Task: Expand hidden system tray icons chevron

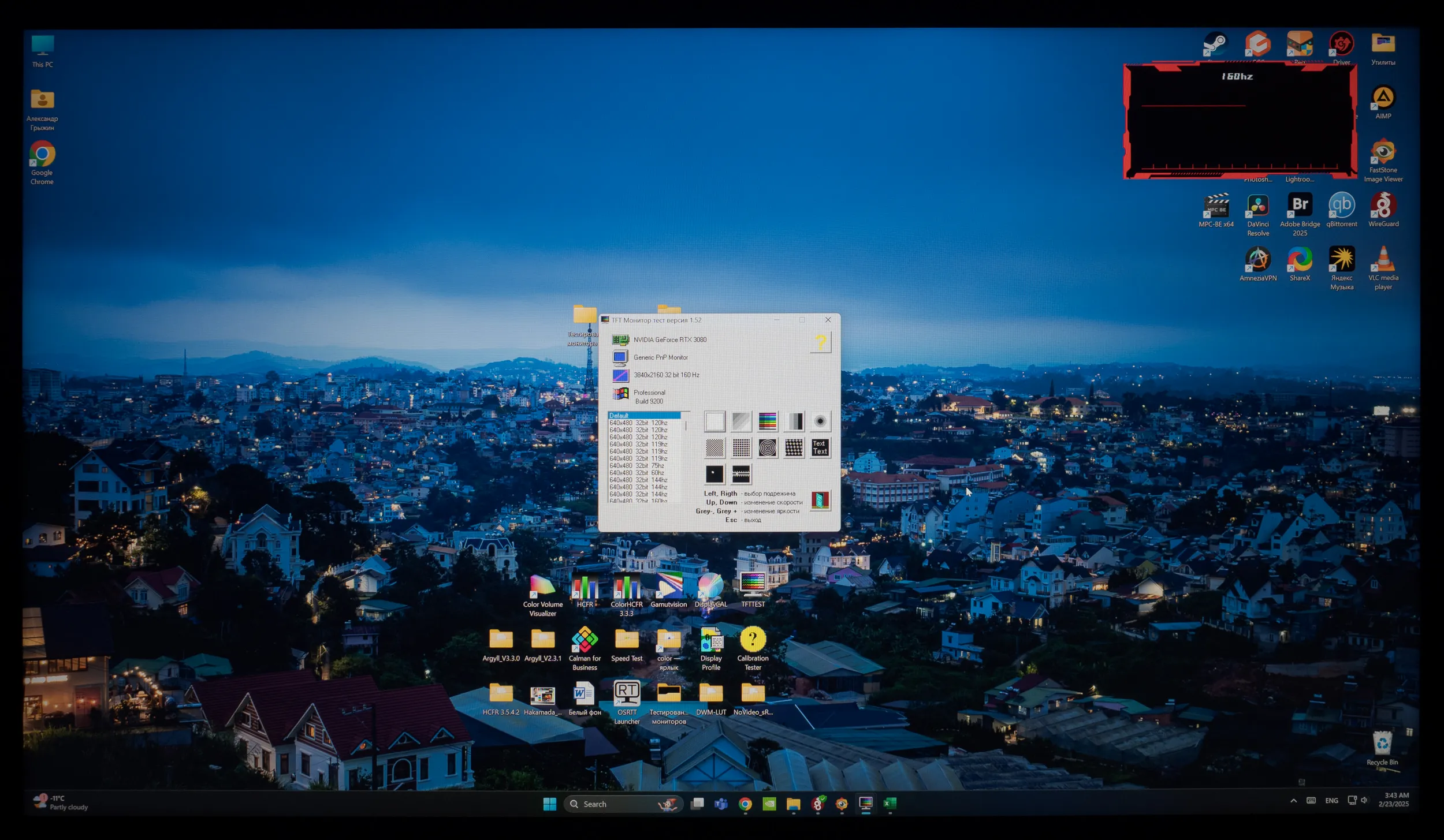Action: (1293, 801)
